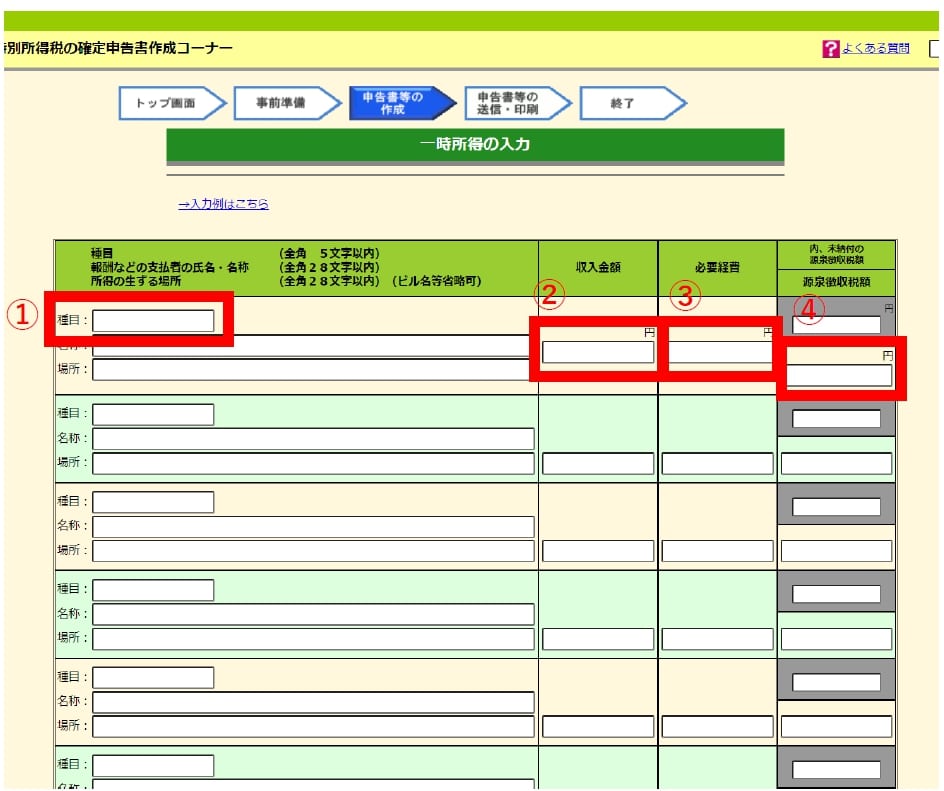Click the second row's 名称 field
Screen dimensions: 944x791
[313, 439]
